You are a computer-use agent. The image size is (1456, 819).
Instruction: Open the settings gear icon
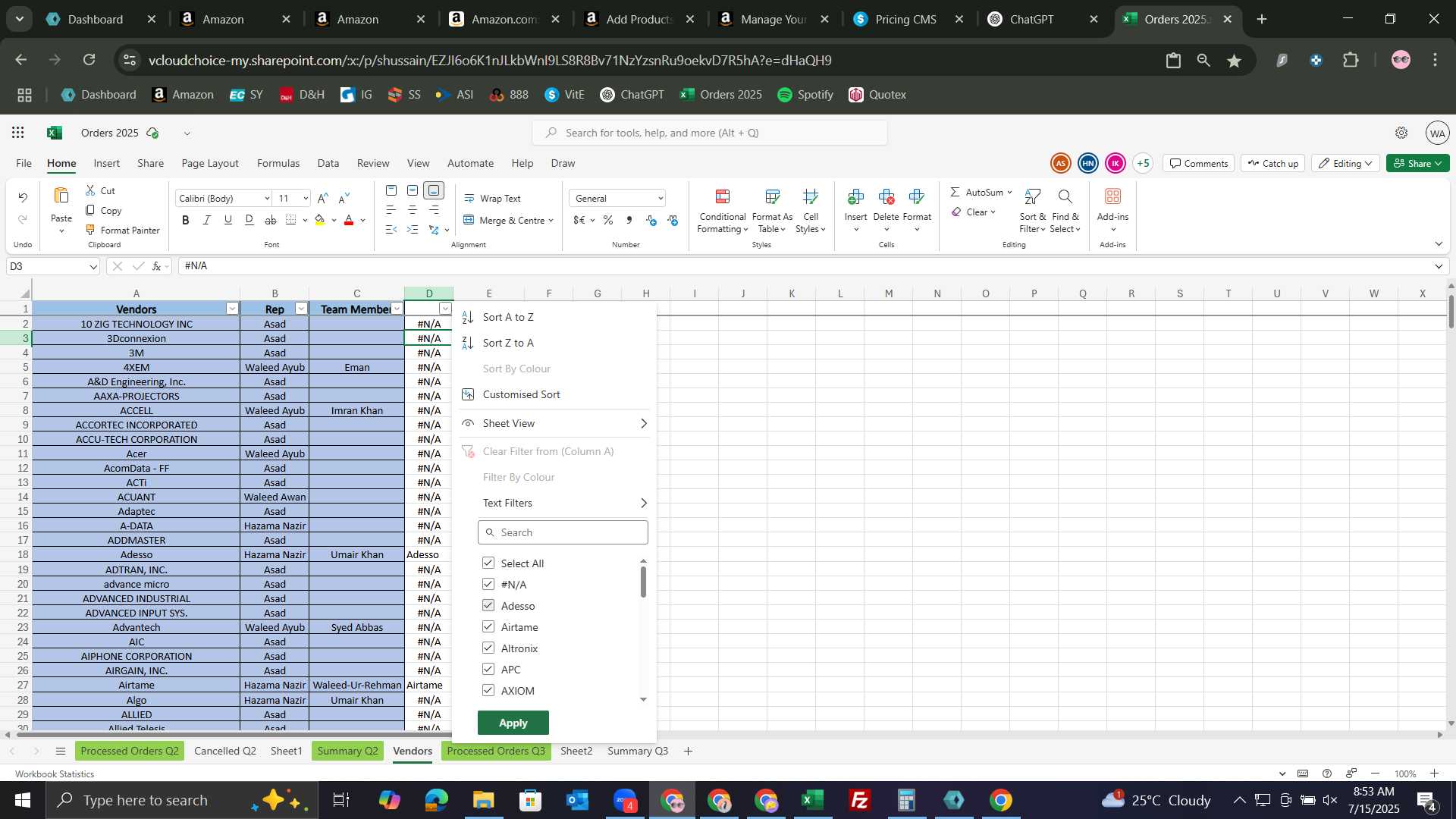1401,133
